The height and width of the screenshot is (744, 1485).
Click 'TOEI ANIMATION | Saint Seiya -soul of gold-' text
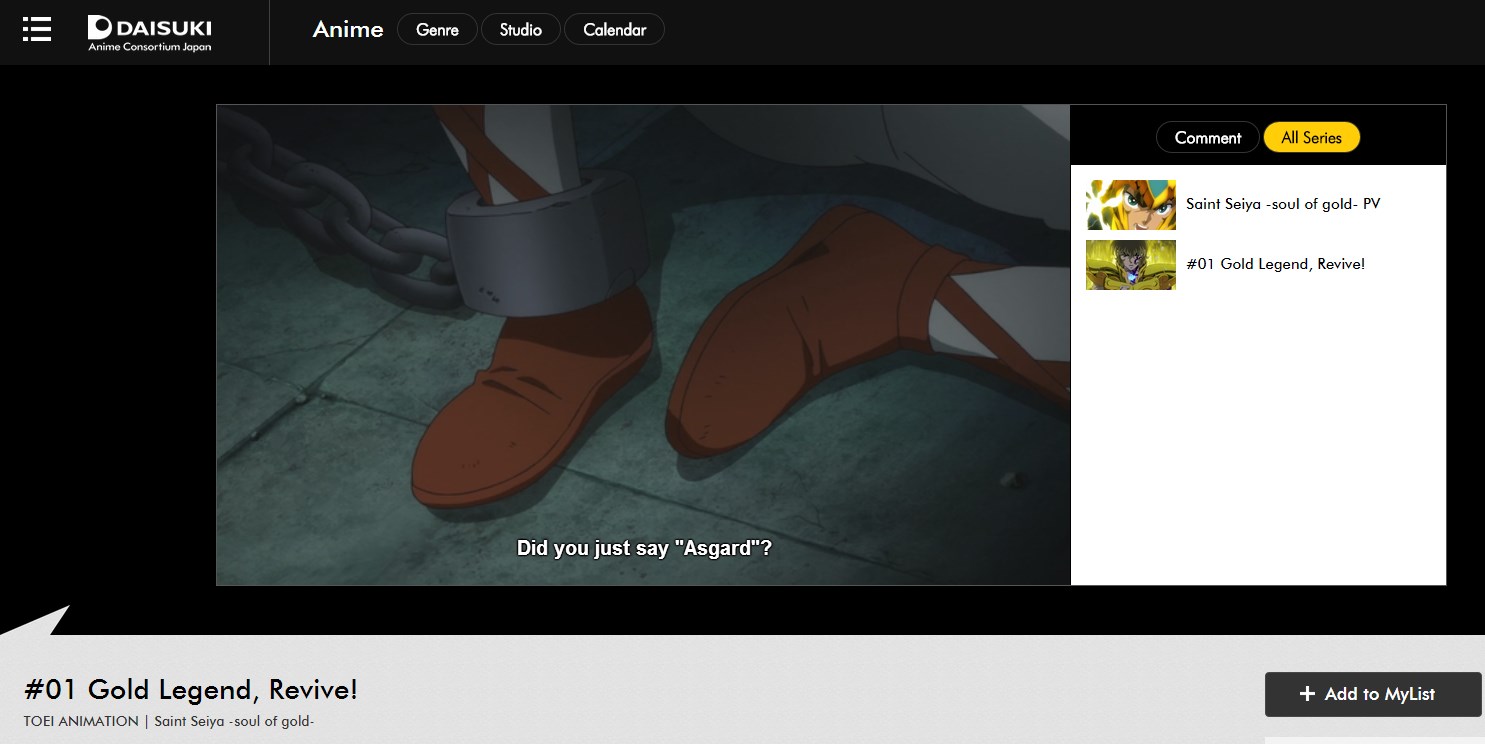[169, 721]
